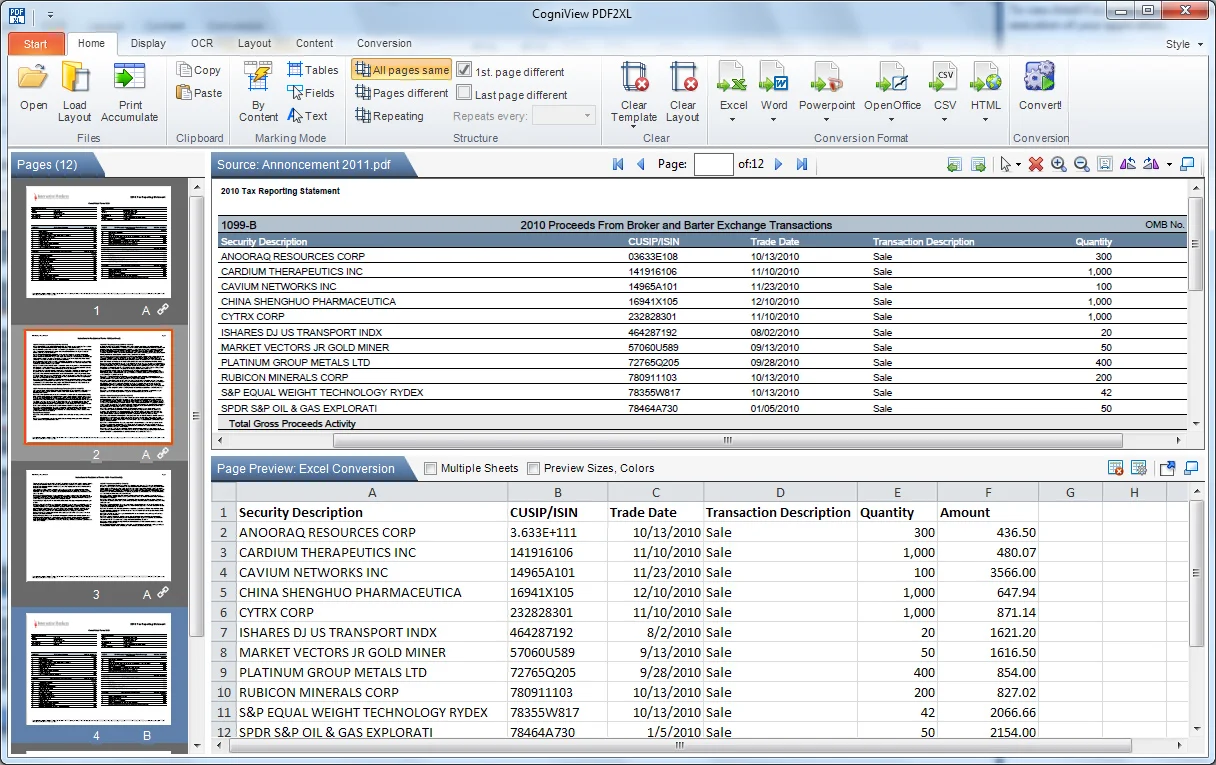Screen dimensions: 1216x765
Task: Jump to the last page of the source
Action: click(802, 164)
